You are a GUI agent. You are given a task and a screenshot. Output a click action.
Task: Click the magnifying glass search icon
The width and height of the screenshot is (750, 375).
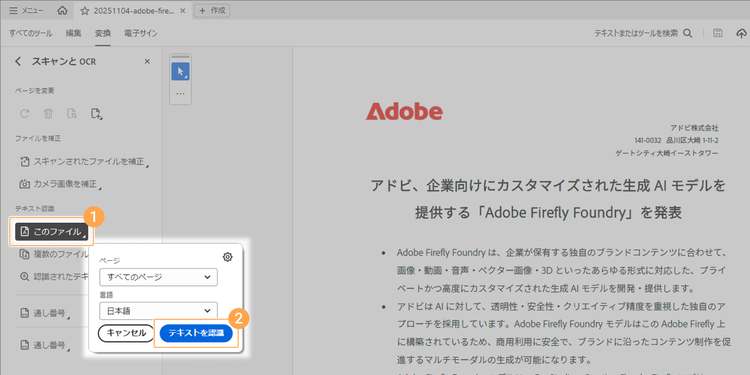pos(687,33)
